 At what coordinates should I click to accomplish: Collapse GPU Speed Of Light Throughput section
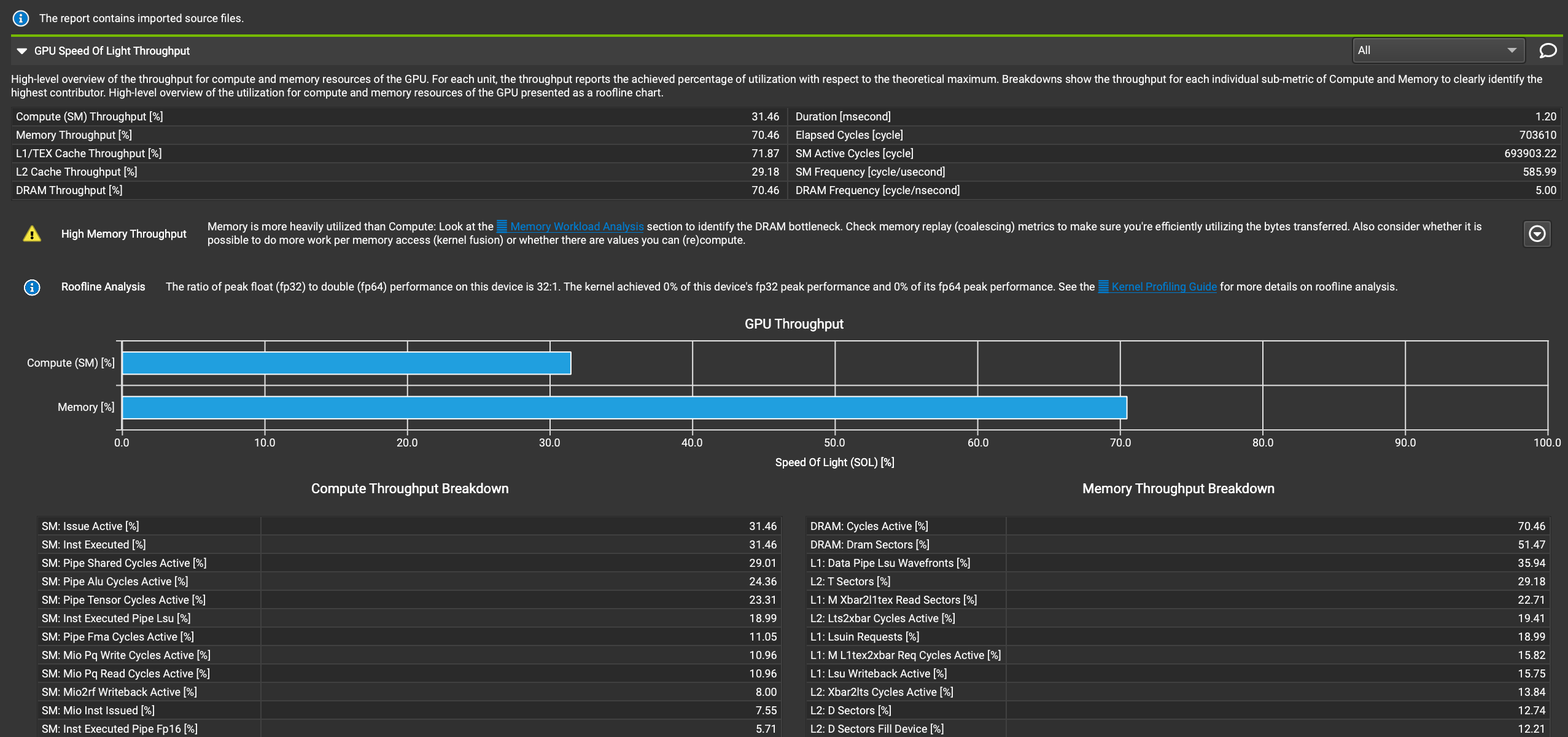coord(22,51)
